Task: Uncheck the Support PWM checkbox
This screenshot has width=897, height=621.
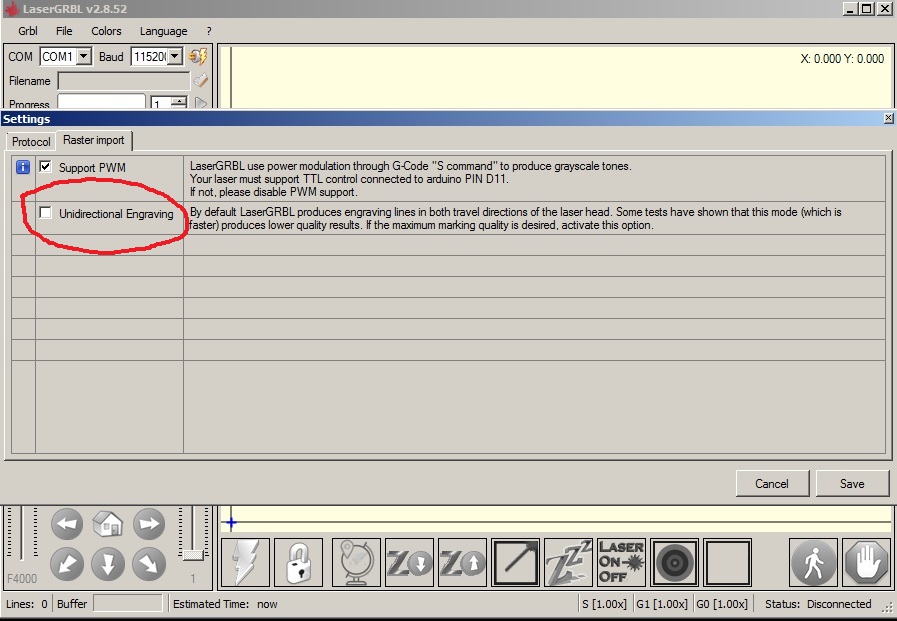Action: 45,166
